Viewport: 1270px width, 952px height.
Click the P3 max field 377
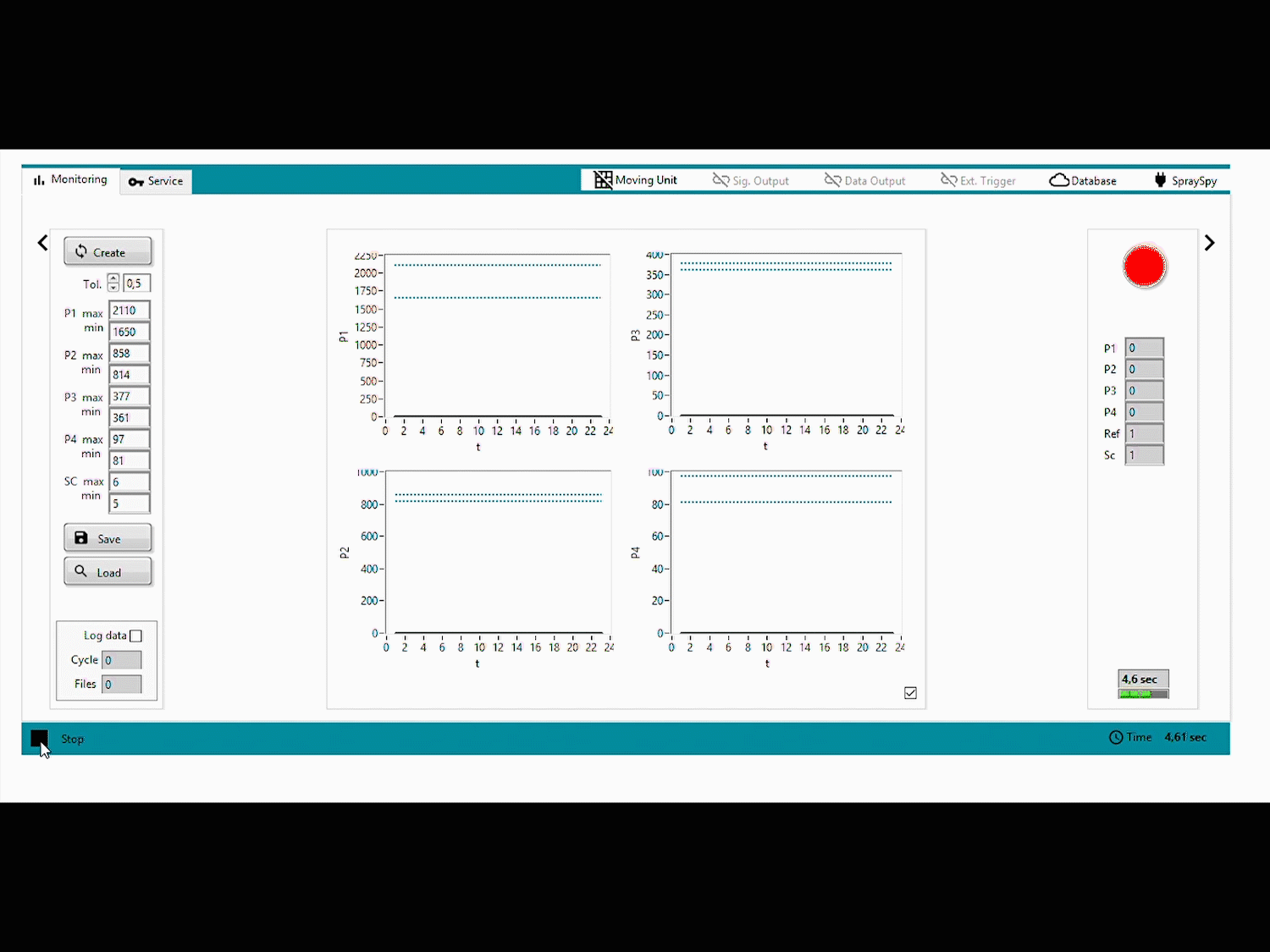point(130,396)
